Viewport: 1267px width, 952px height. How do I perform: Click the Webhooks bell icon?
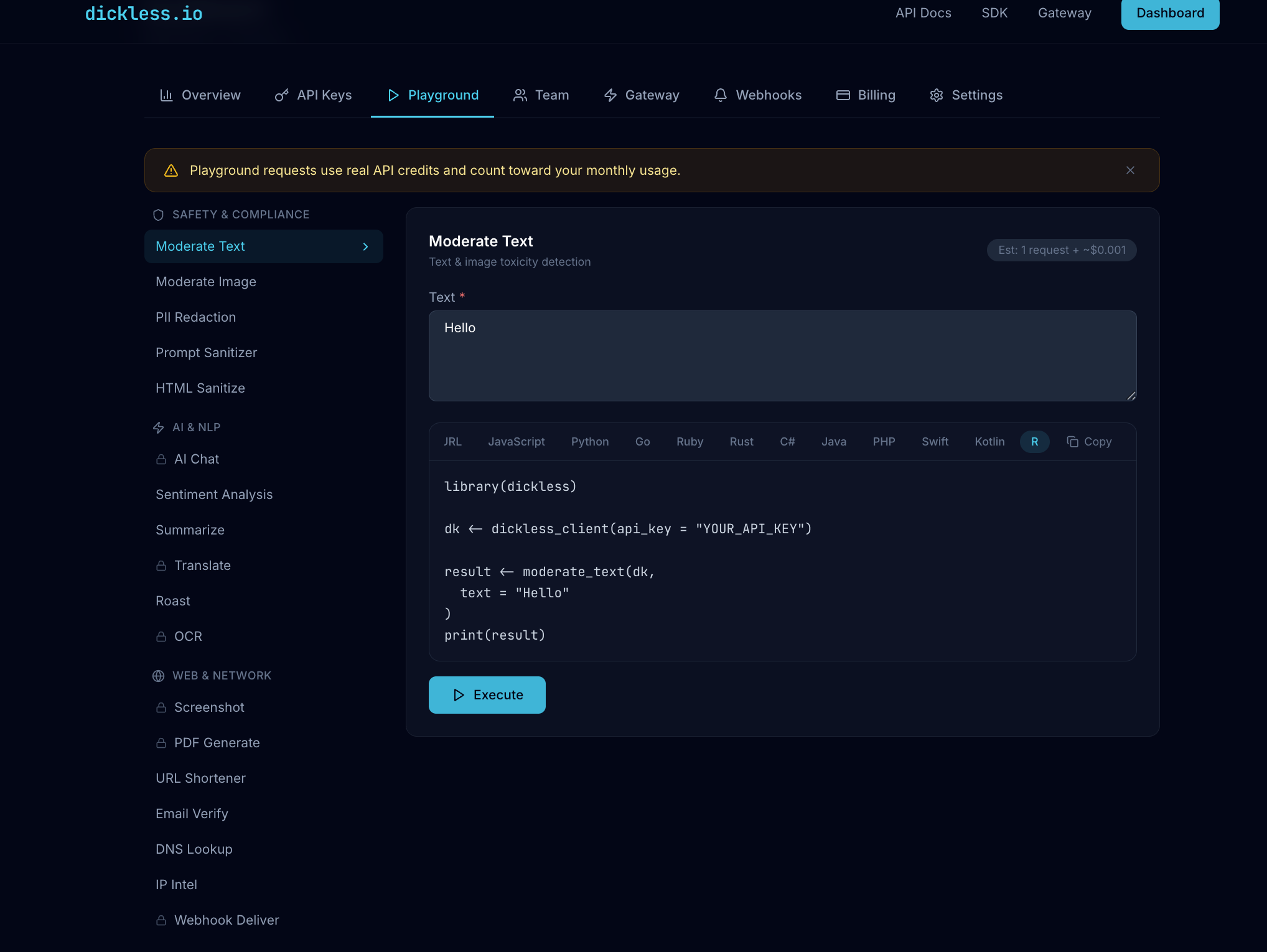tap(720, 95)
